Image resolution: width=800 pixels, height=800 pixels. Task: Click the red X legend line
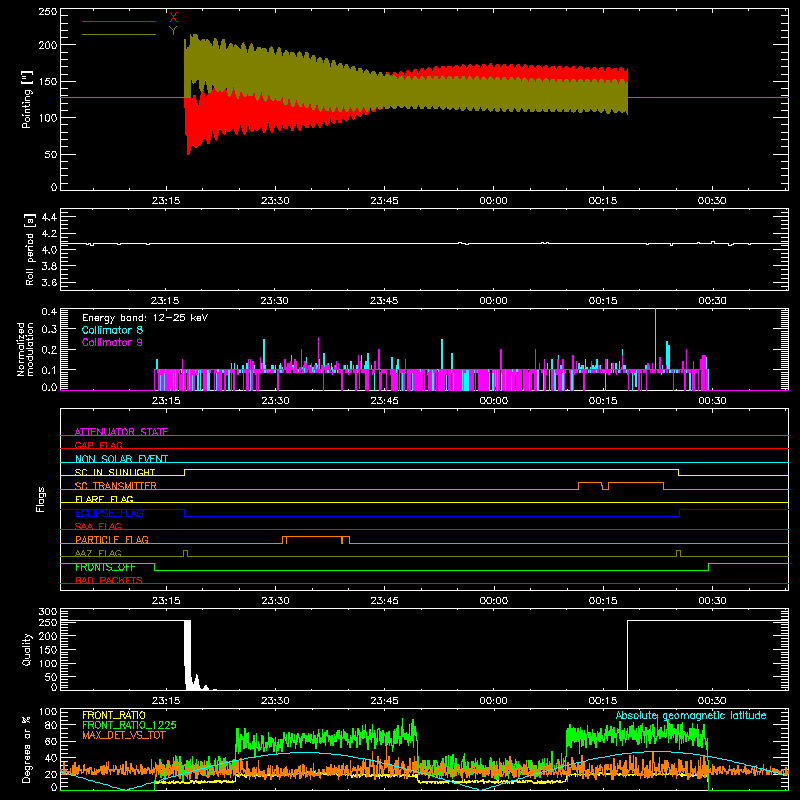[119, 21]
